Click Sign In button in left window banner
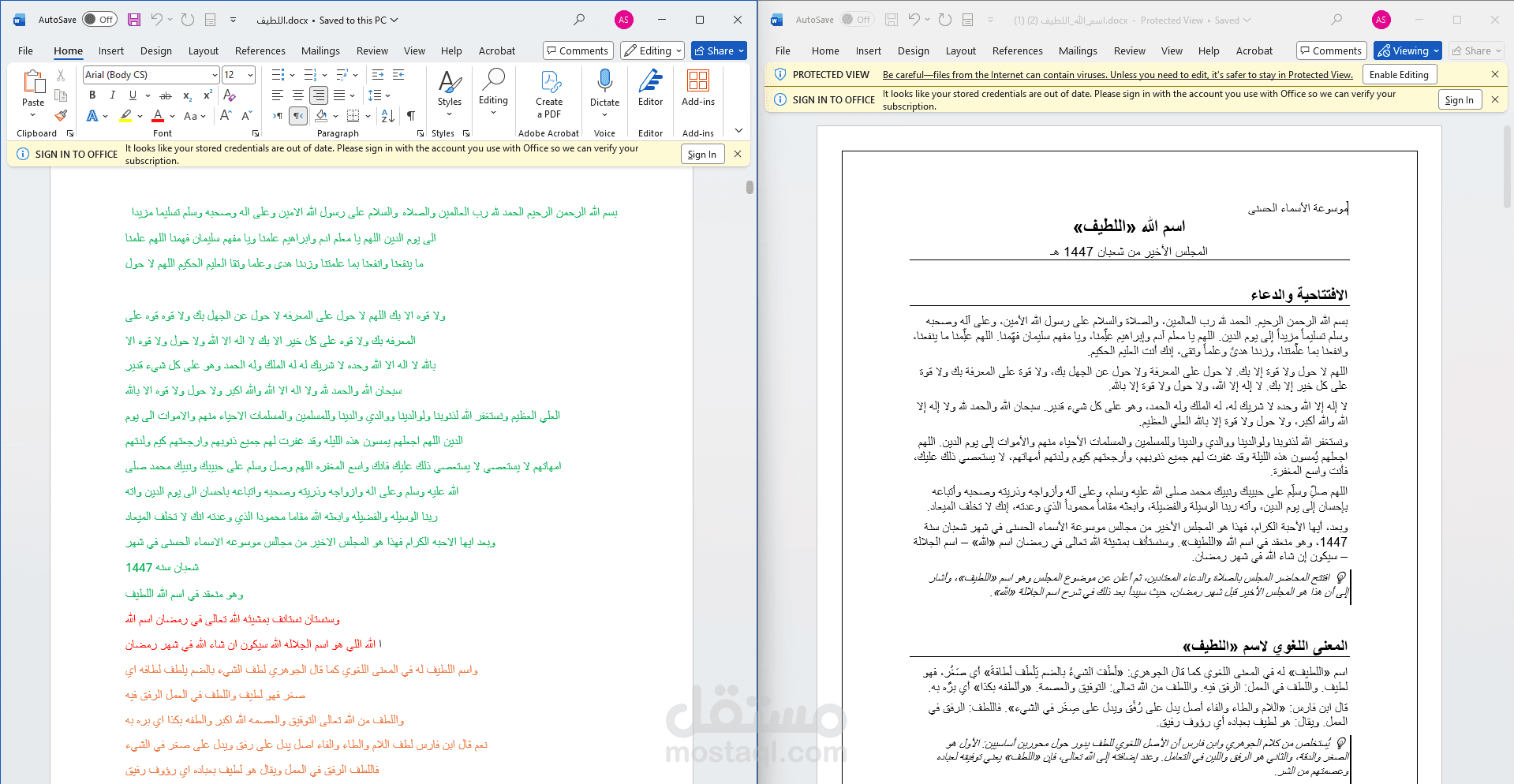The height and width of the screenshot is (784, 1514). 701,155
